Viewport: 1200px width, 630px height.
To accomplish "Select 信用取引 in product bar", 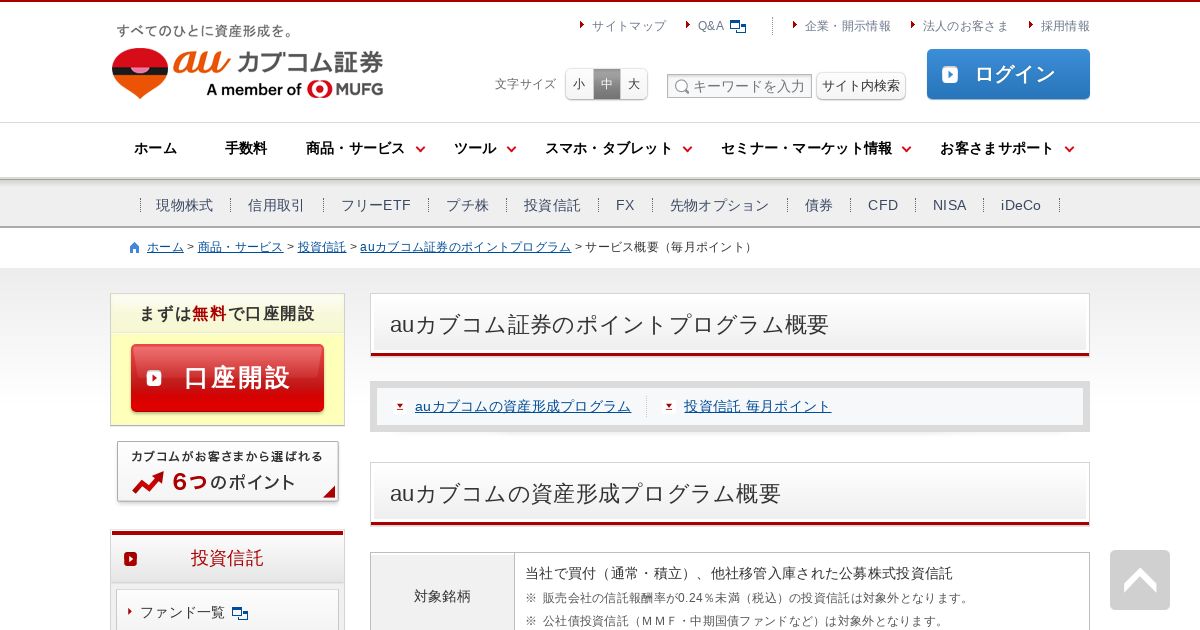I will click(x=277, y=205).
